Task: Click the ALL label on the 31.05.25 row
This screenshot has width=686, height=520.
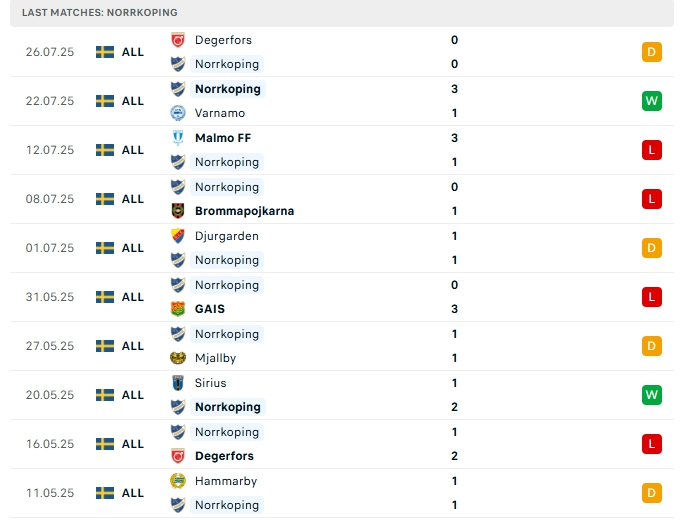Action: point(133,297)
